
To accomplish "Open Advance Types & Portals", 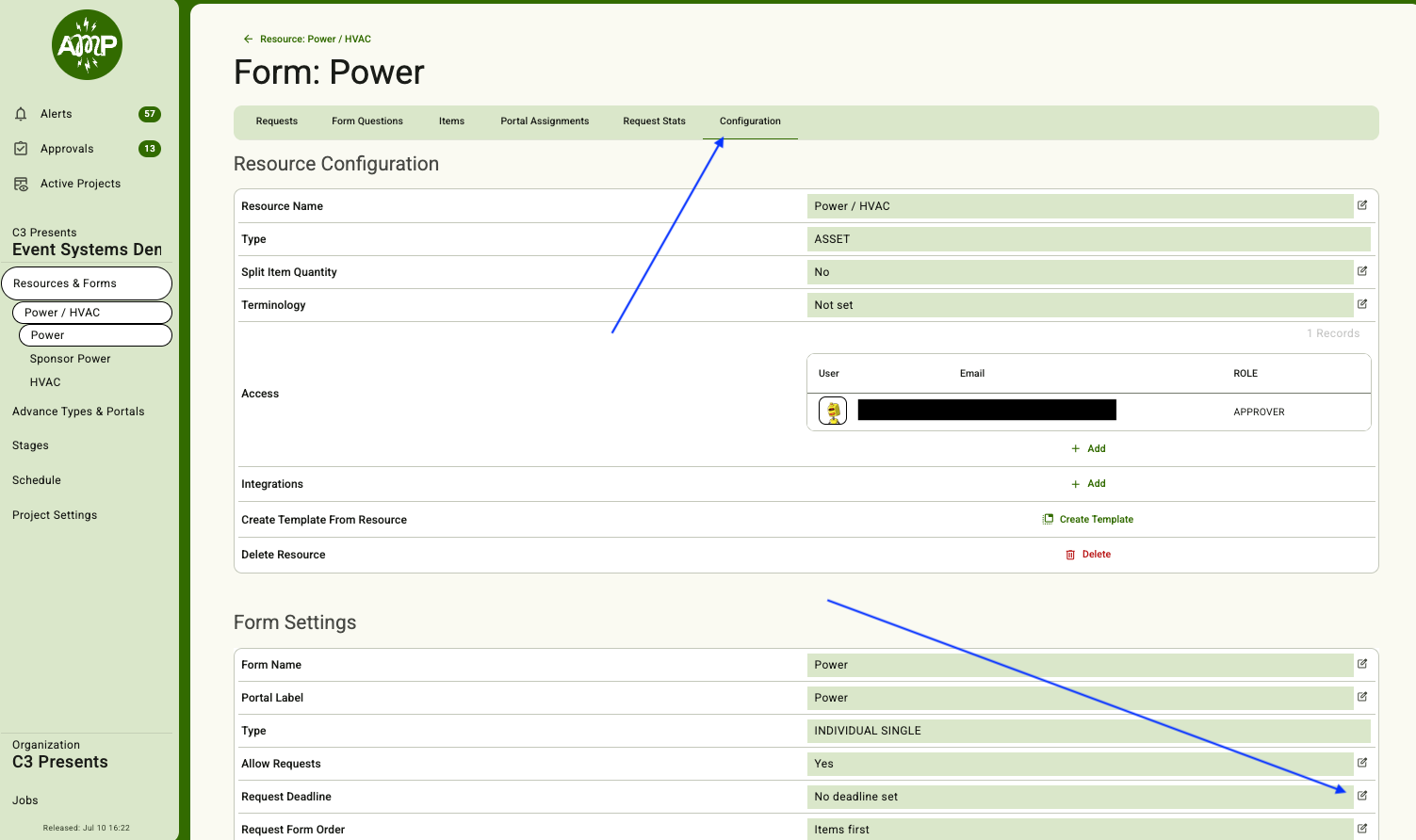I will [x=78, y=412].
